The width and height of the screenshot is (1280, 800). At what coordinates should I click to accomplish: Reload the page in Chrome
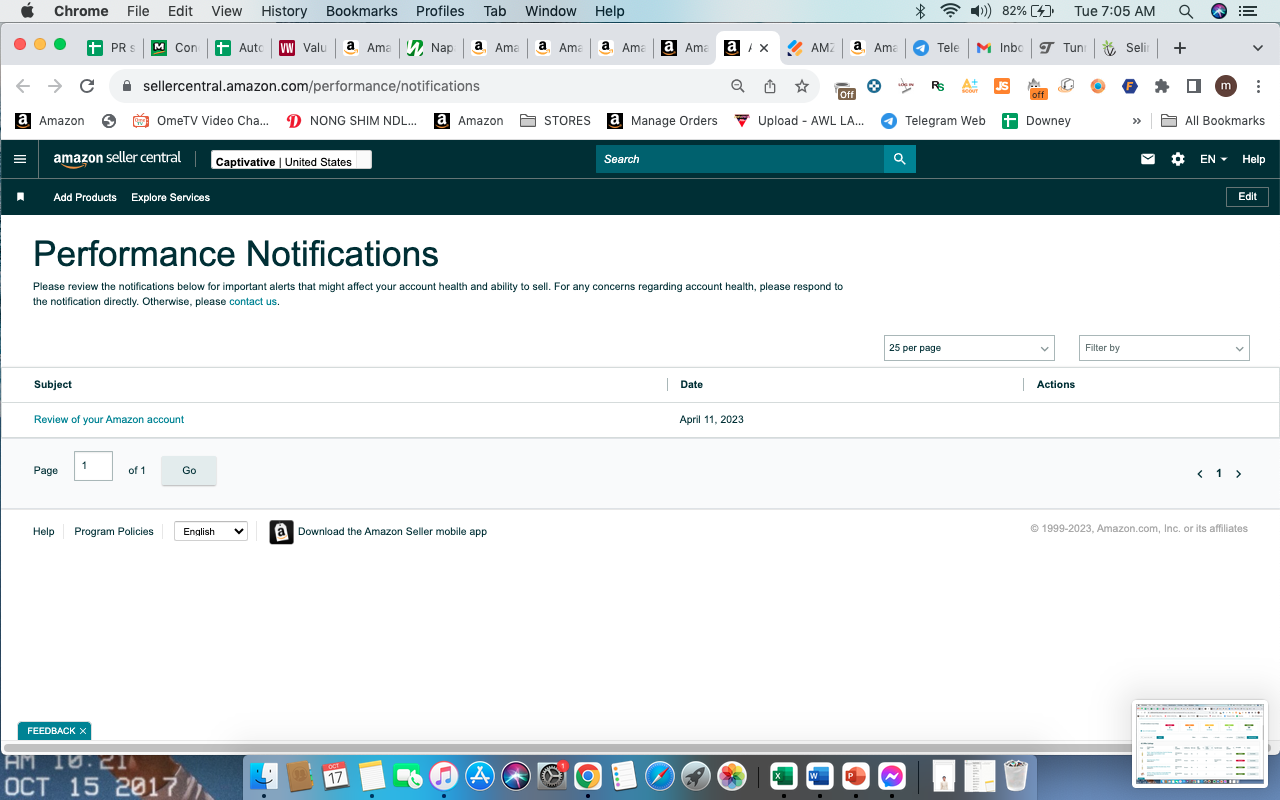pyautogui.click(x=87, y=86)
